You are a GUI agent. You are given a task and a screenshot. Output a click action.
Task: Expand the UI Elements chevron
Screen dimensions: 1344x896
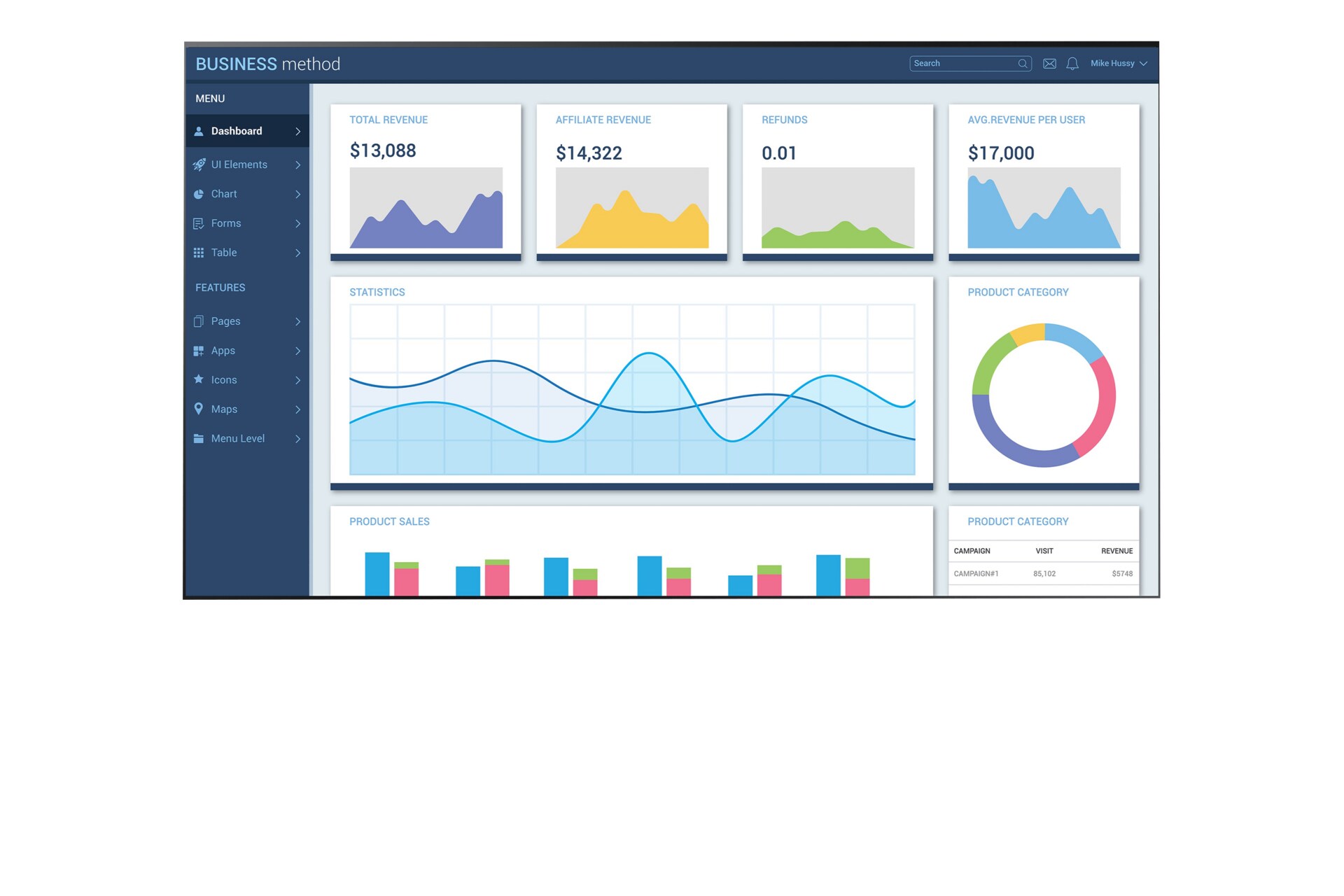tap(298, 165)
